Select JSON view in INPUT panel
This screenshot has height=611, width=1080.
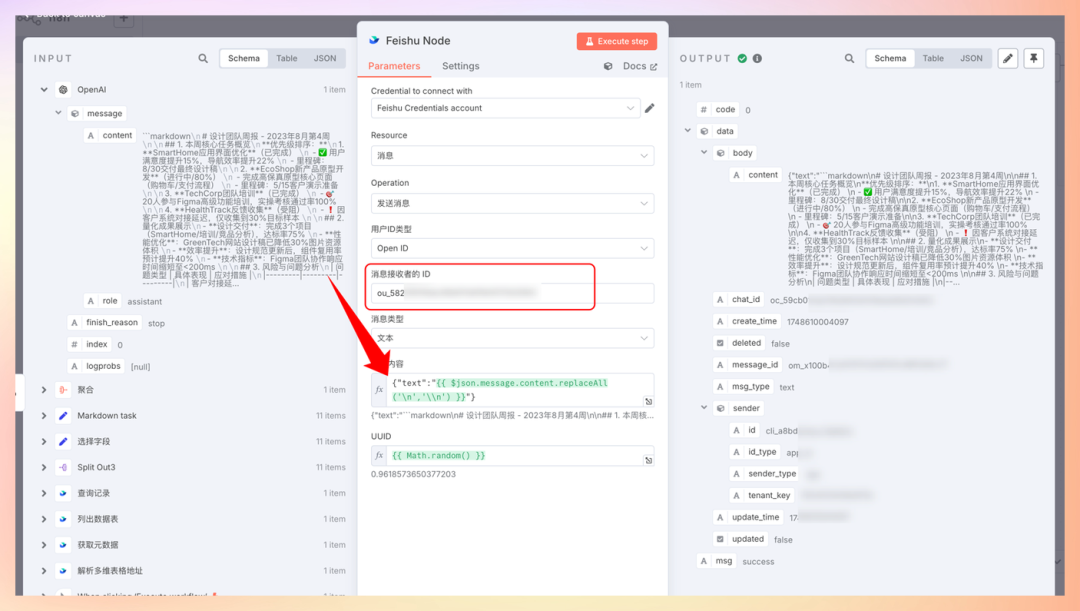(325, 59)
